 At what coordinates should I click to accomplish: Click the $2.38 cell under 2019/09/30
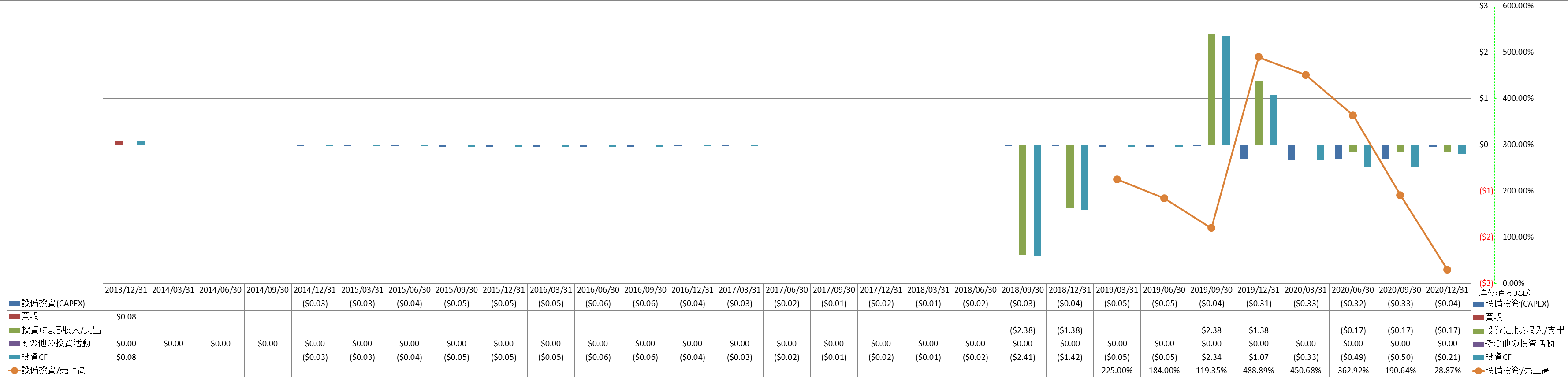coord(1211,330)
